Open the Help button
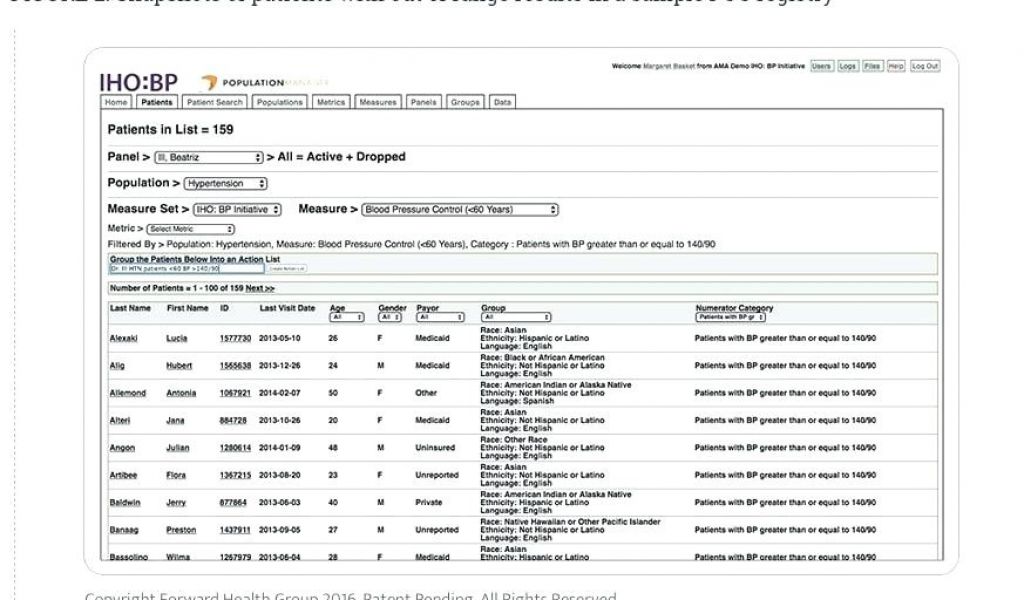1024x600 pixels. tap(895, 66)
